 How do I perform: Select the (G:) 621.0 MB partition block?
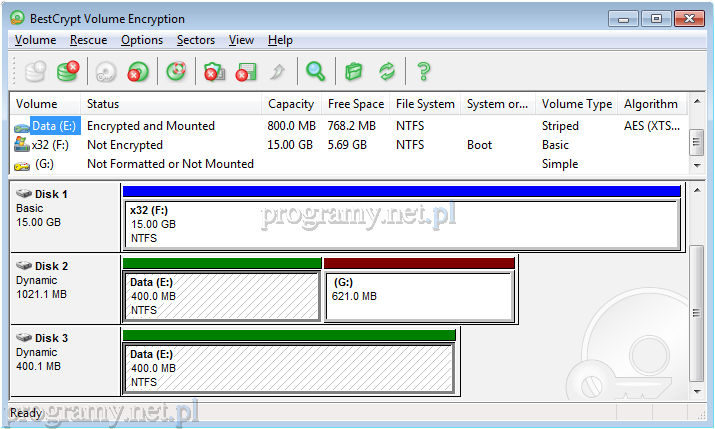pyautogui.click(x=419, y=296)
